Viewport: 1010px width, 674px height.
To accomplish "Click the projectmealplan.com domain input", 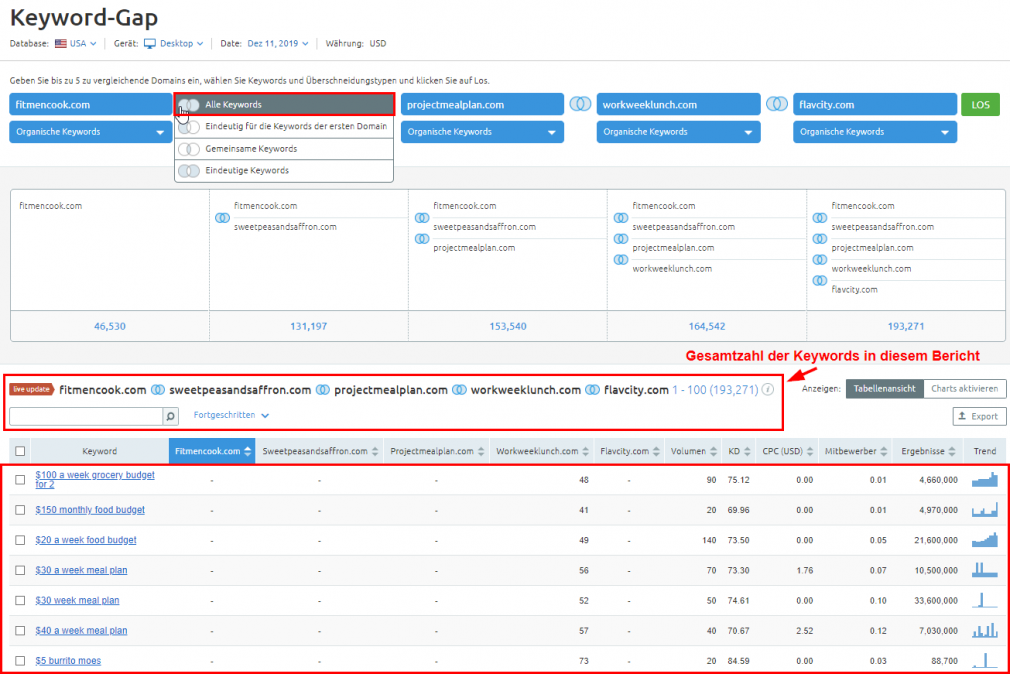I will [482, 104].
